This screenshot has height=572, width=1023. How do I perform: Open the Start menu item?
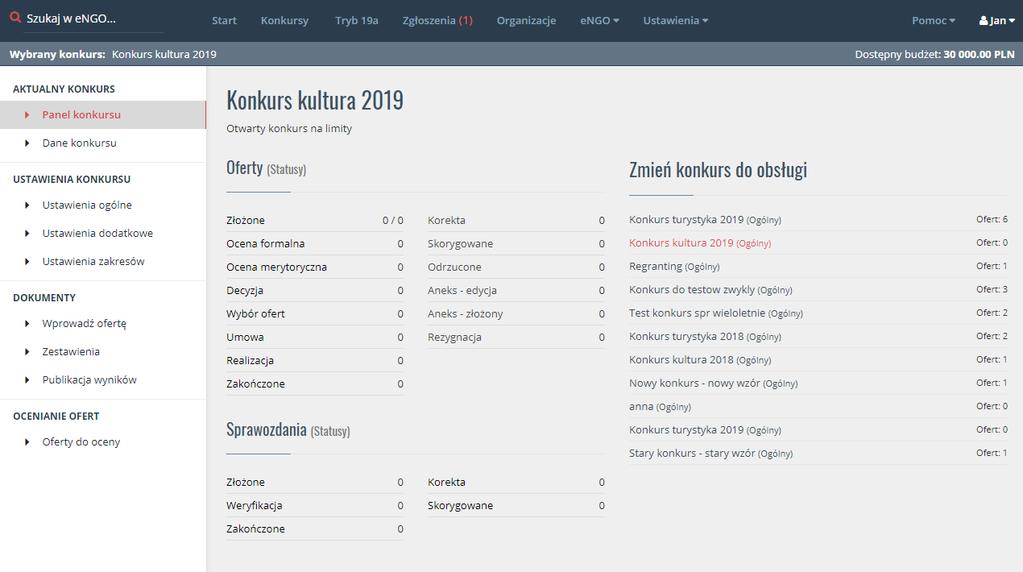[224, 20]
